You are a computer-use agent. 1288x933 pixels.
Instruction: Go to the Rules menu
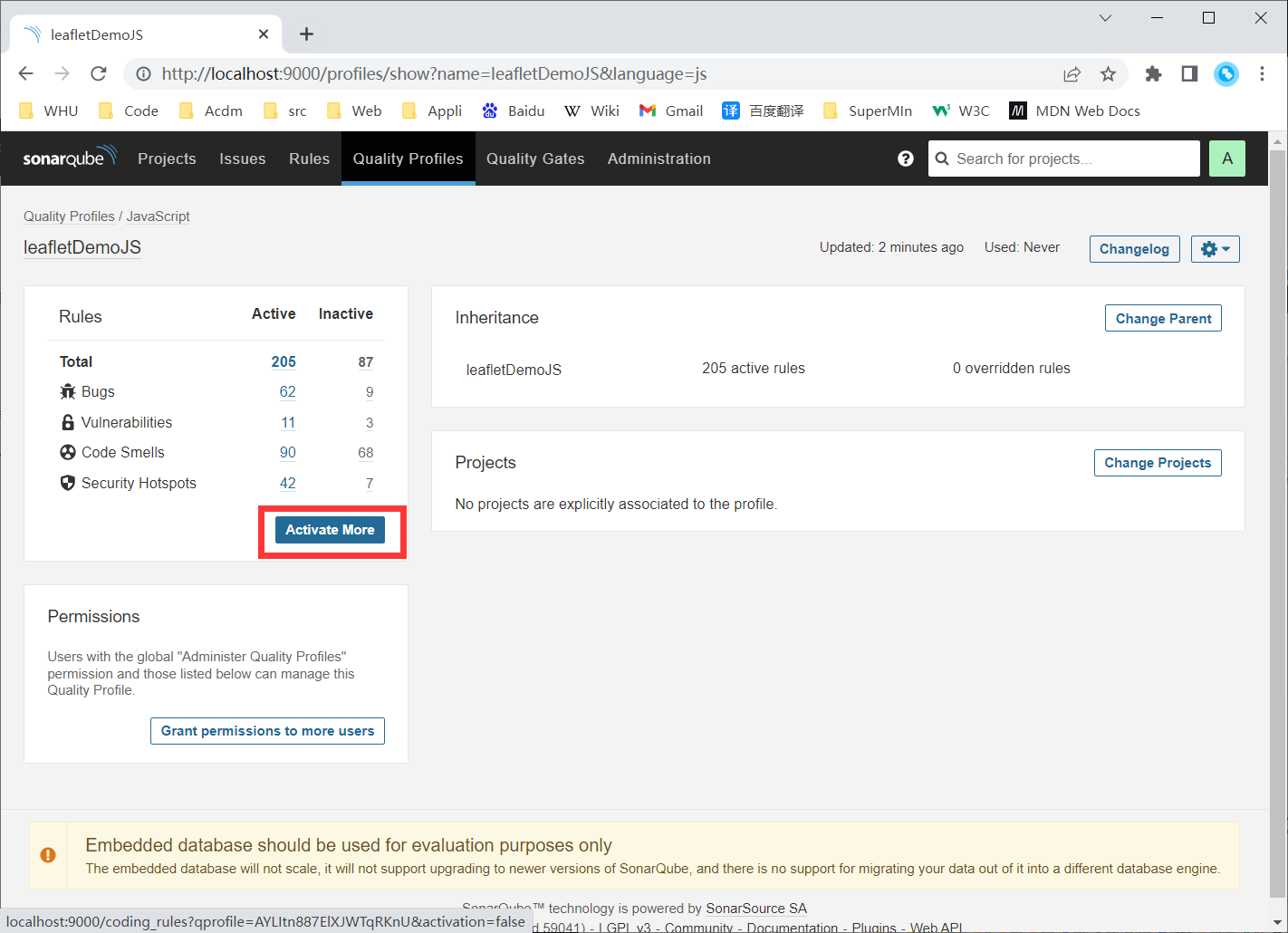click(310, 159)
